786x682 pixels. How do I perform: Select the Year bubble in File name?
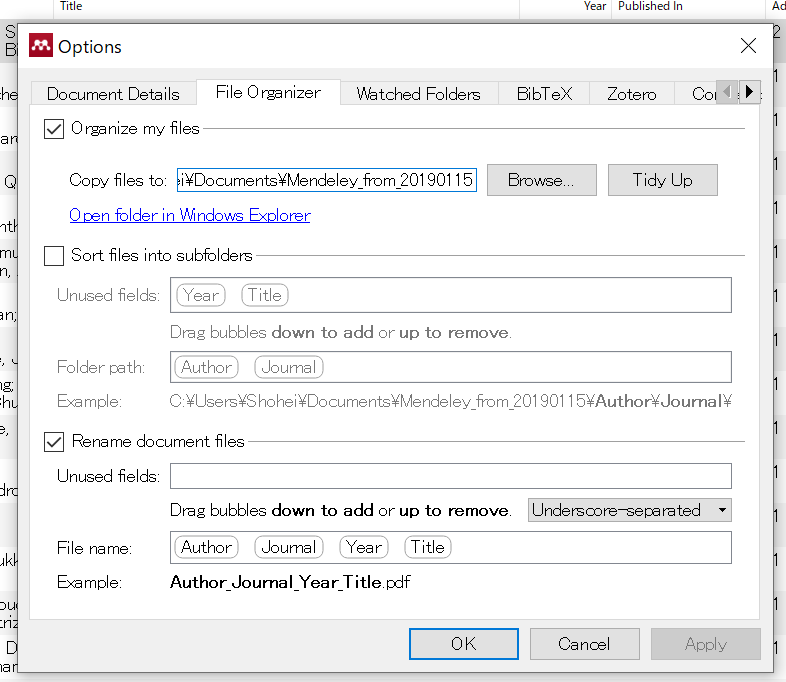[x=364, y=547]
